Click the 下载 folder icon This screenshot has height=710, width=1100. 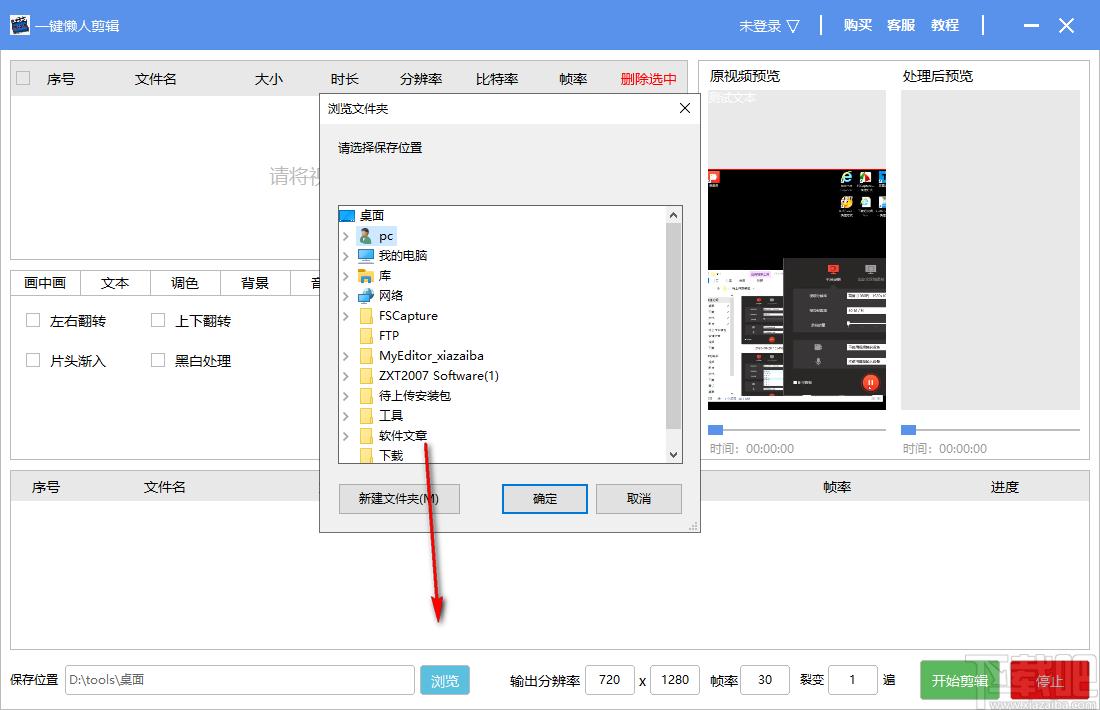[x=365, y=455]
